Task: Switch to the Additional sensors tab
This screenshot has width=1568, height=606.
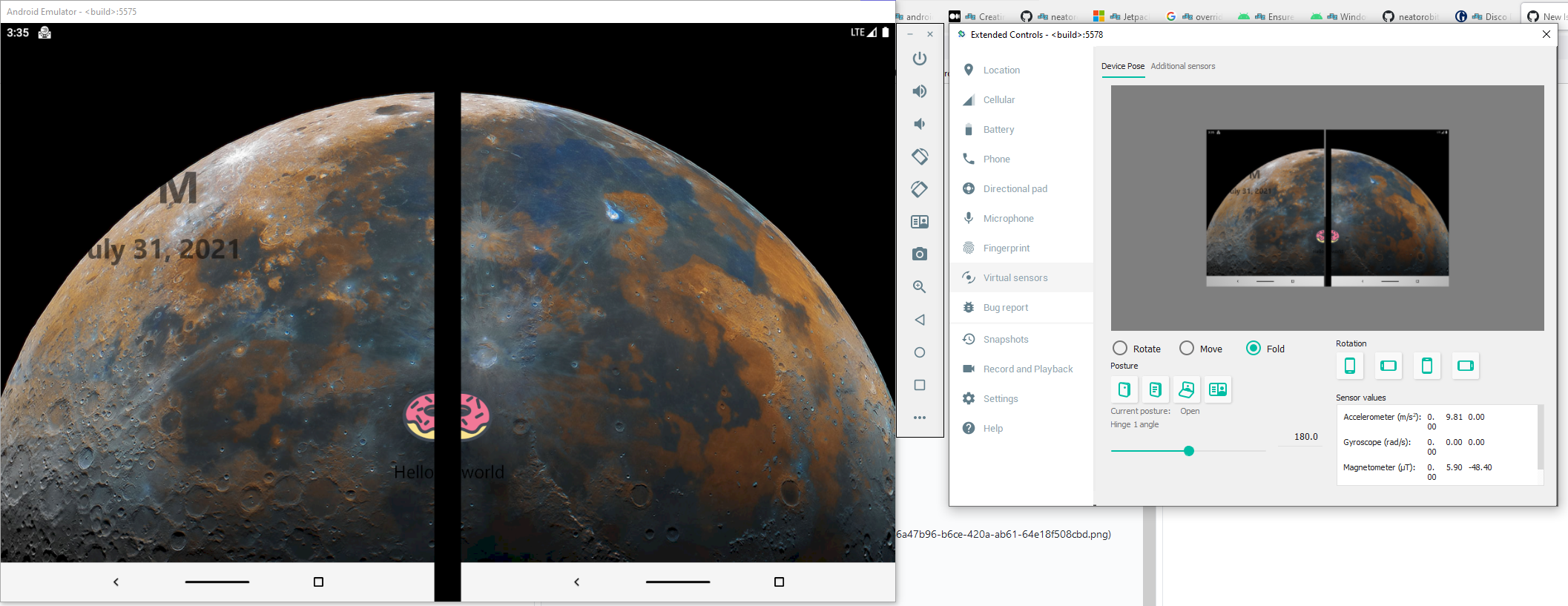Action: point(1183,66)
